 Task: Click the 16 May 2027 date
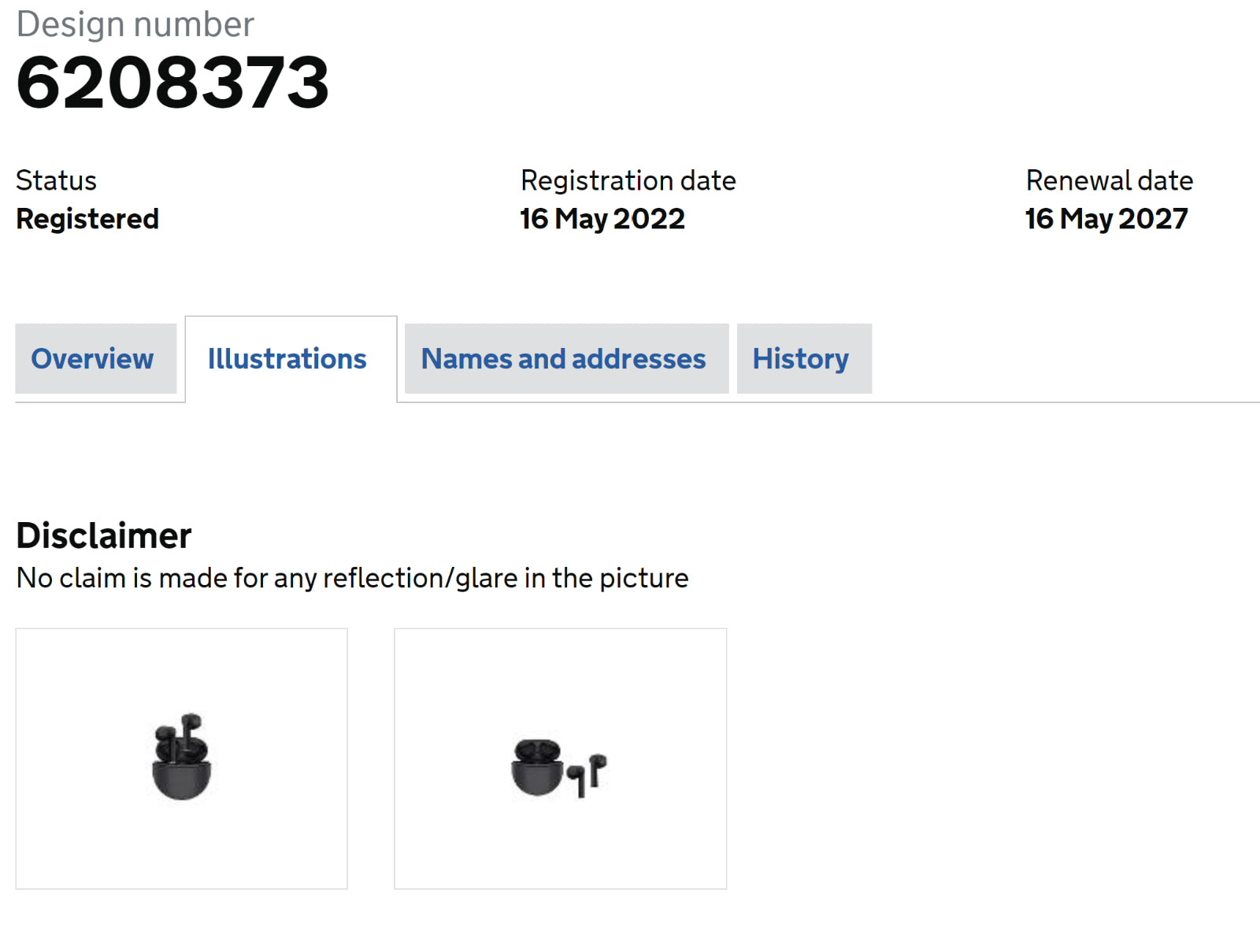tap(1106, 219)
